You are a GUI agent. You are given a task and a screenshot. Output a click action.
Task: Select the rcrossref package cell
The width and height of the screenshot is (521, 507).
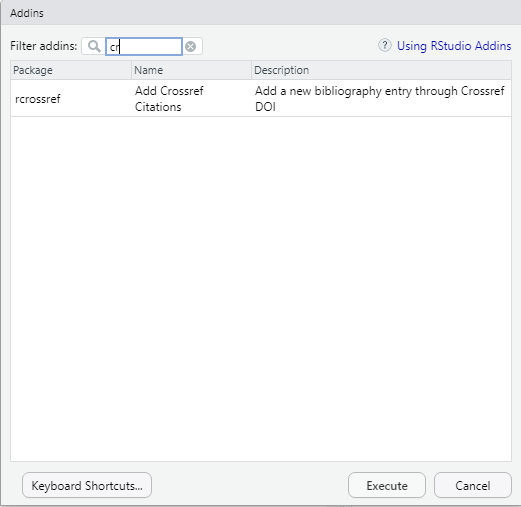38,99
